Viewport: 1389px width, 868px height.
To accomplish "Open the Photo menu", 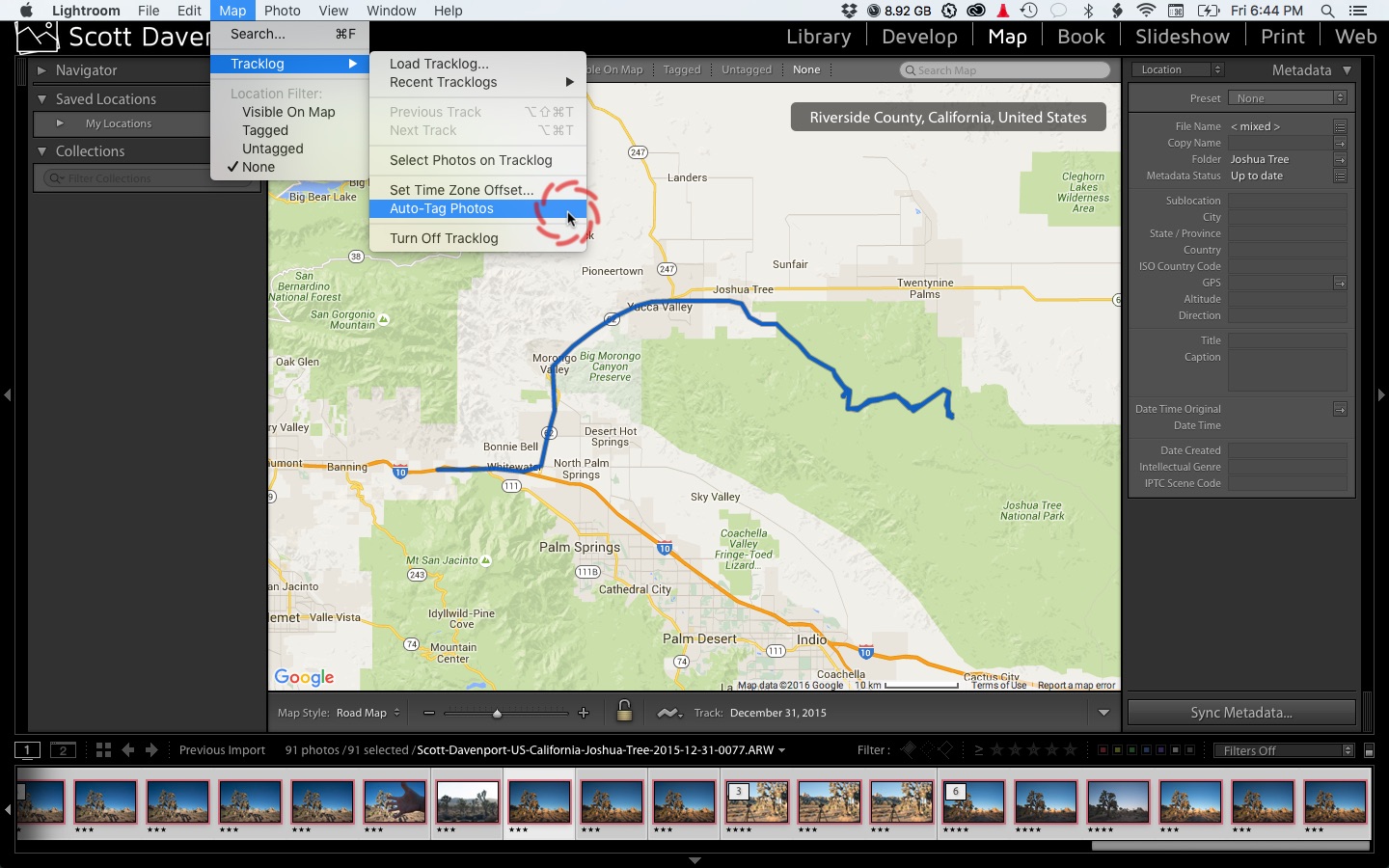I will click(283, 11).
